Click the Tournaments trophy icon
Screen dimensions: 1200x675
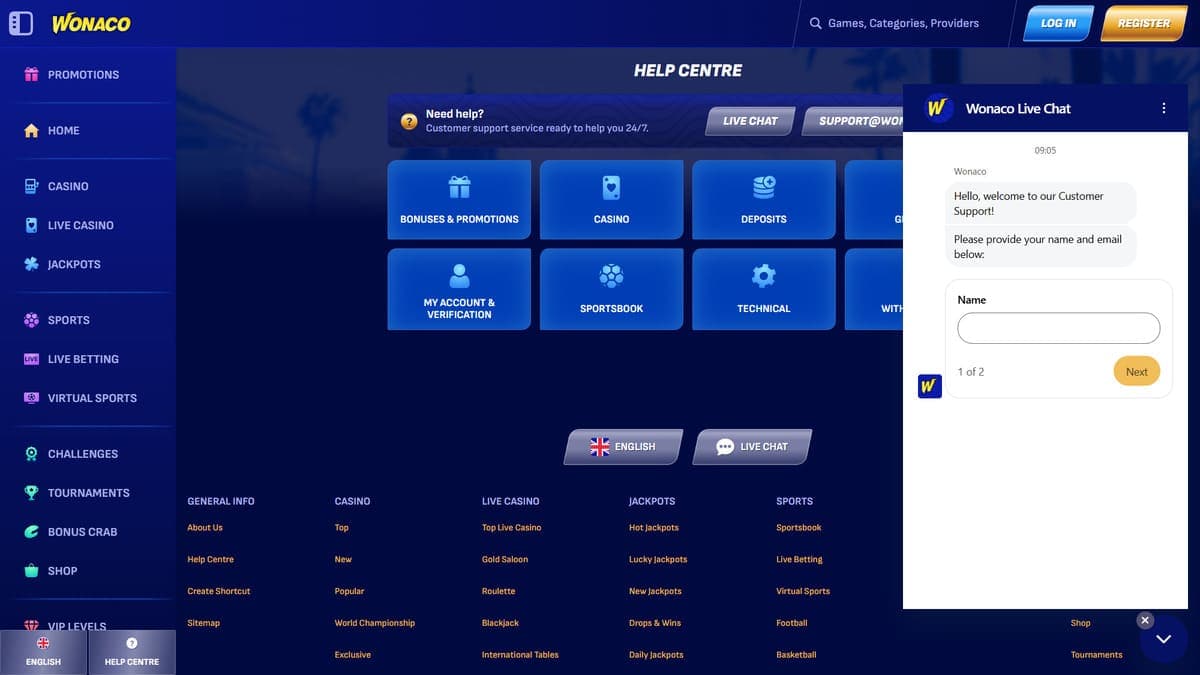(31, 493)
